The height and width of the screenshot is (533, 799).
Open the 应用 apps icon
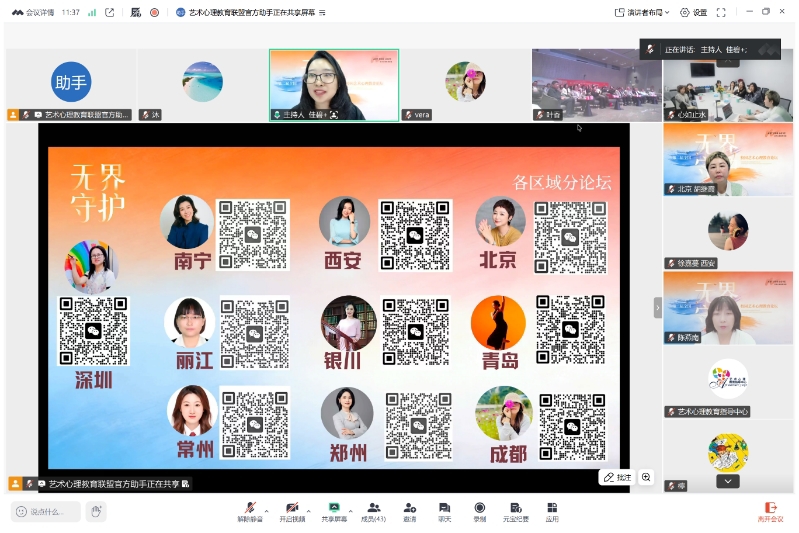(552, 511)
